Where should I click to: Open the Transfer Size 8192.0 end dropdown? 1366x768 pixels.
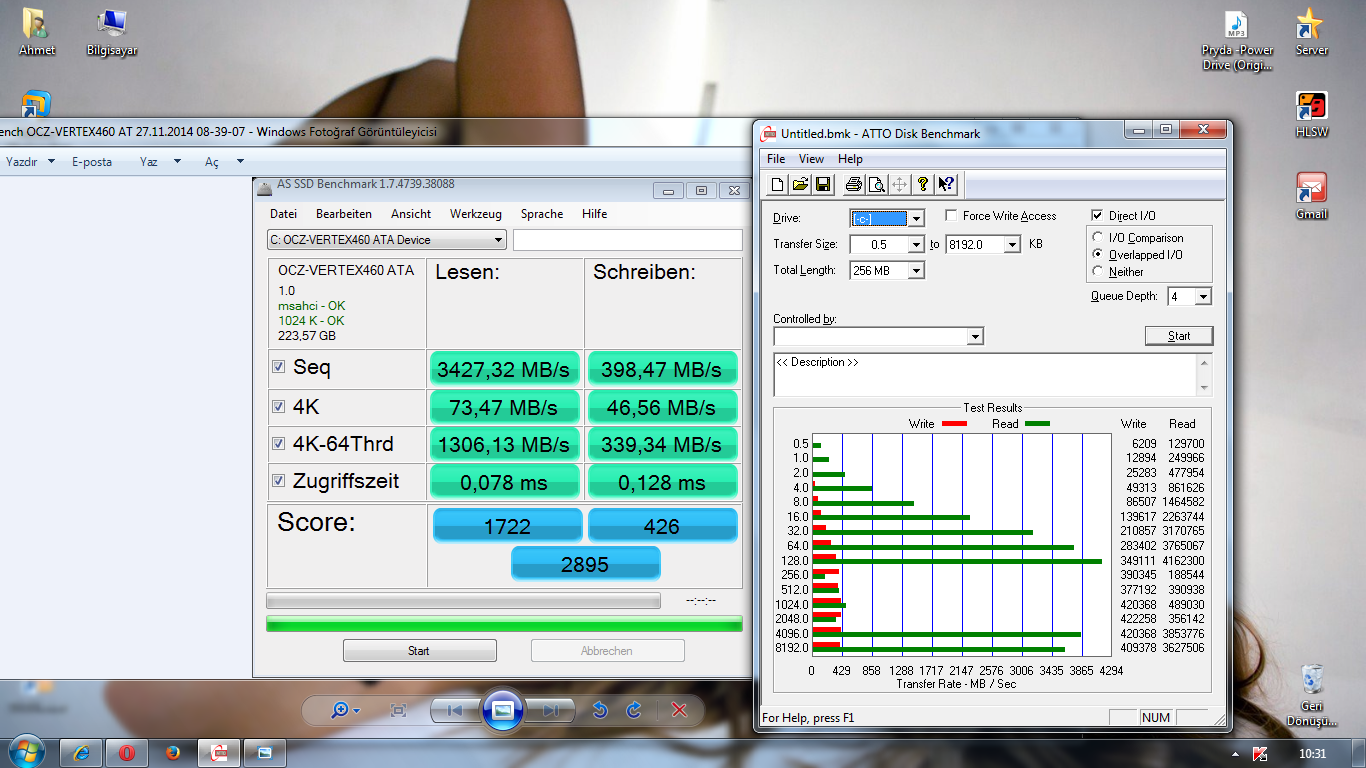point(1012,244)
